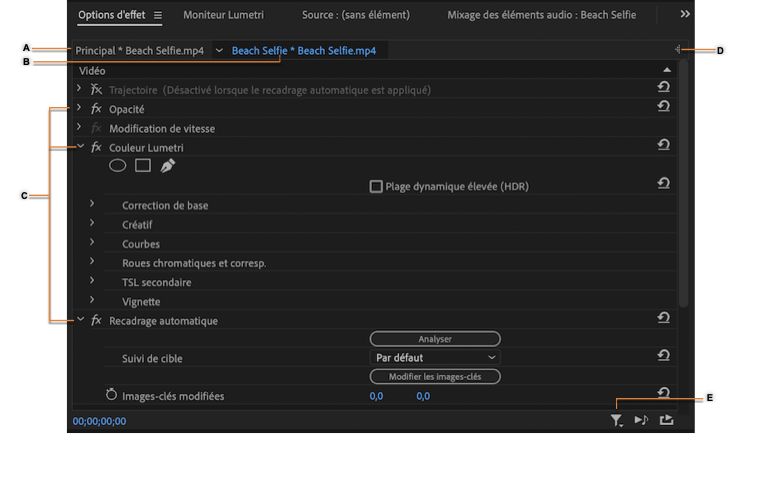Select the Correction de base label
The height and width of the screenshot is (499, 760).
point(165,205)
